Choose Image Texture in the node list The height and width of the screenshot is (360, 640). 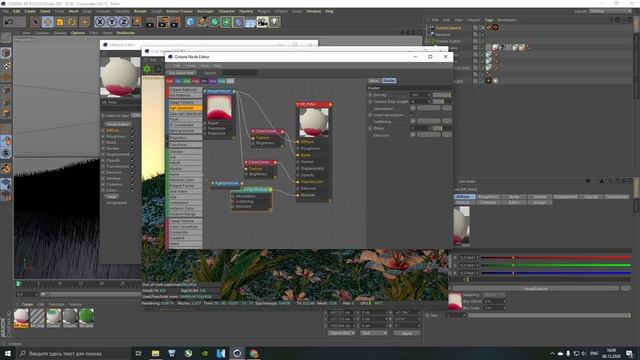[x=185, y=102]
